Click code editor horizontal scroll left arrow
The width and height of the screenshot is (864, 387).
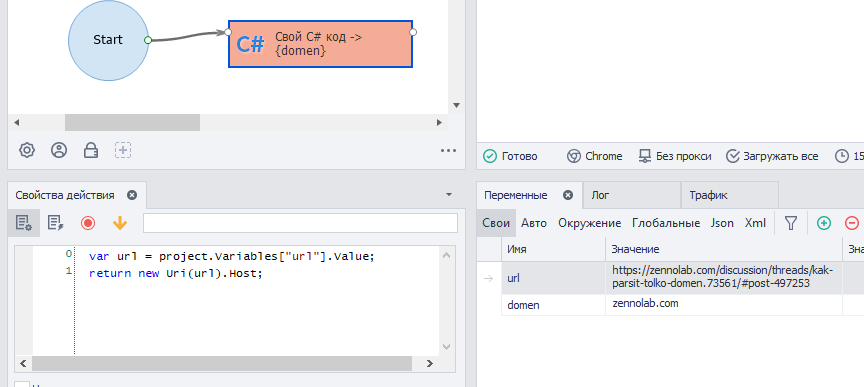tap(23, 363)
